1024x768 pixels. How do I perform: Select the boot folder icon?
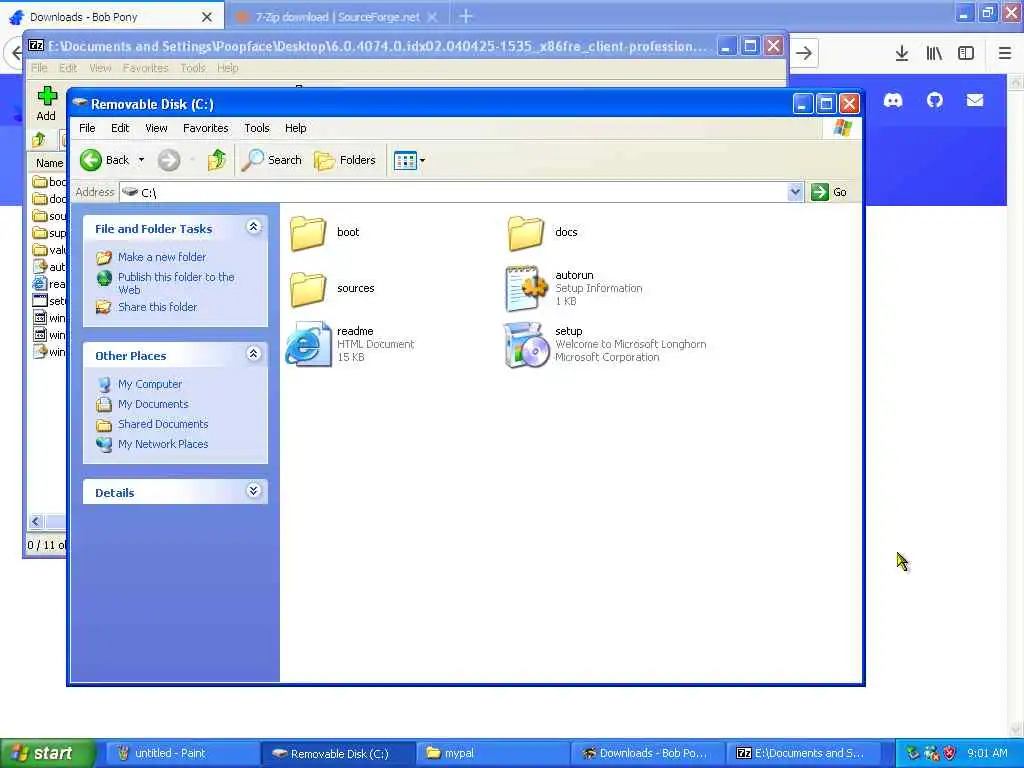click(x=308, y=233)
